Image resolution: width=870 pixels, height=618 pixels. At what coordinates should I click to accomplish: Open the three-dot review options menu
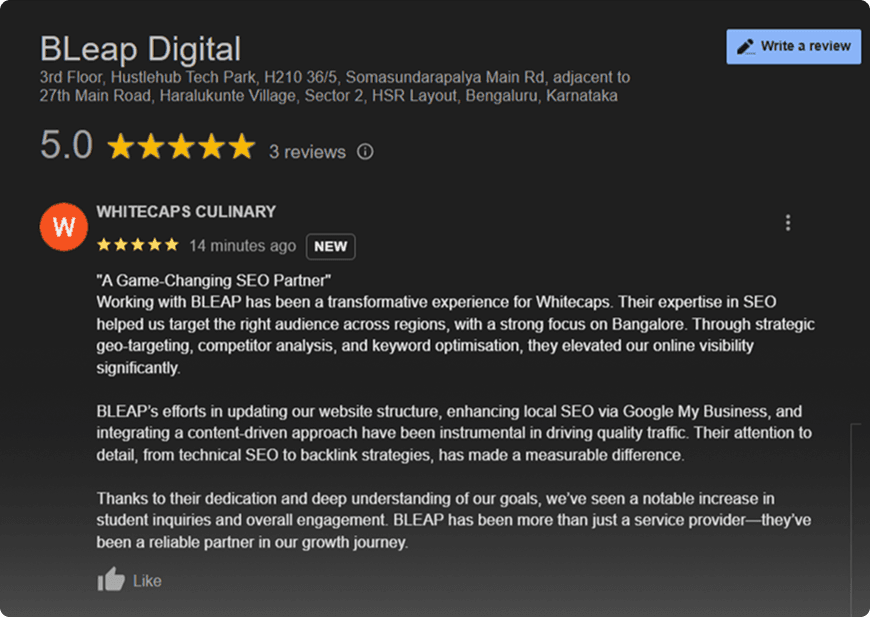tap(788, 223)
